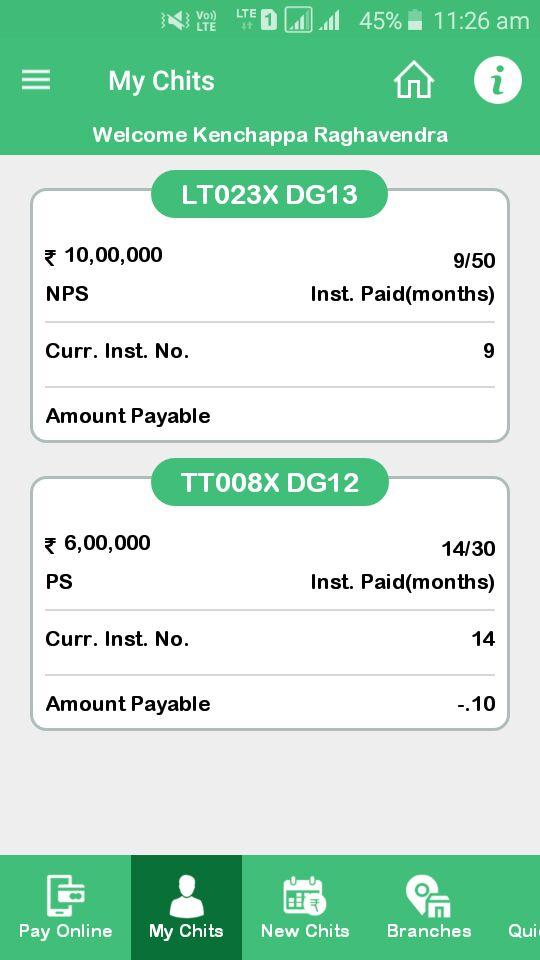Tap the mute status bar icon
The width and height of the screenshot is (540, 960).
[175, 21]
